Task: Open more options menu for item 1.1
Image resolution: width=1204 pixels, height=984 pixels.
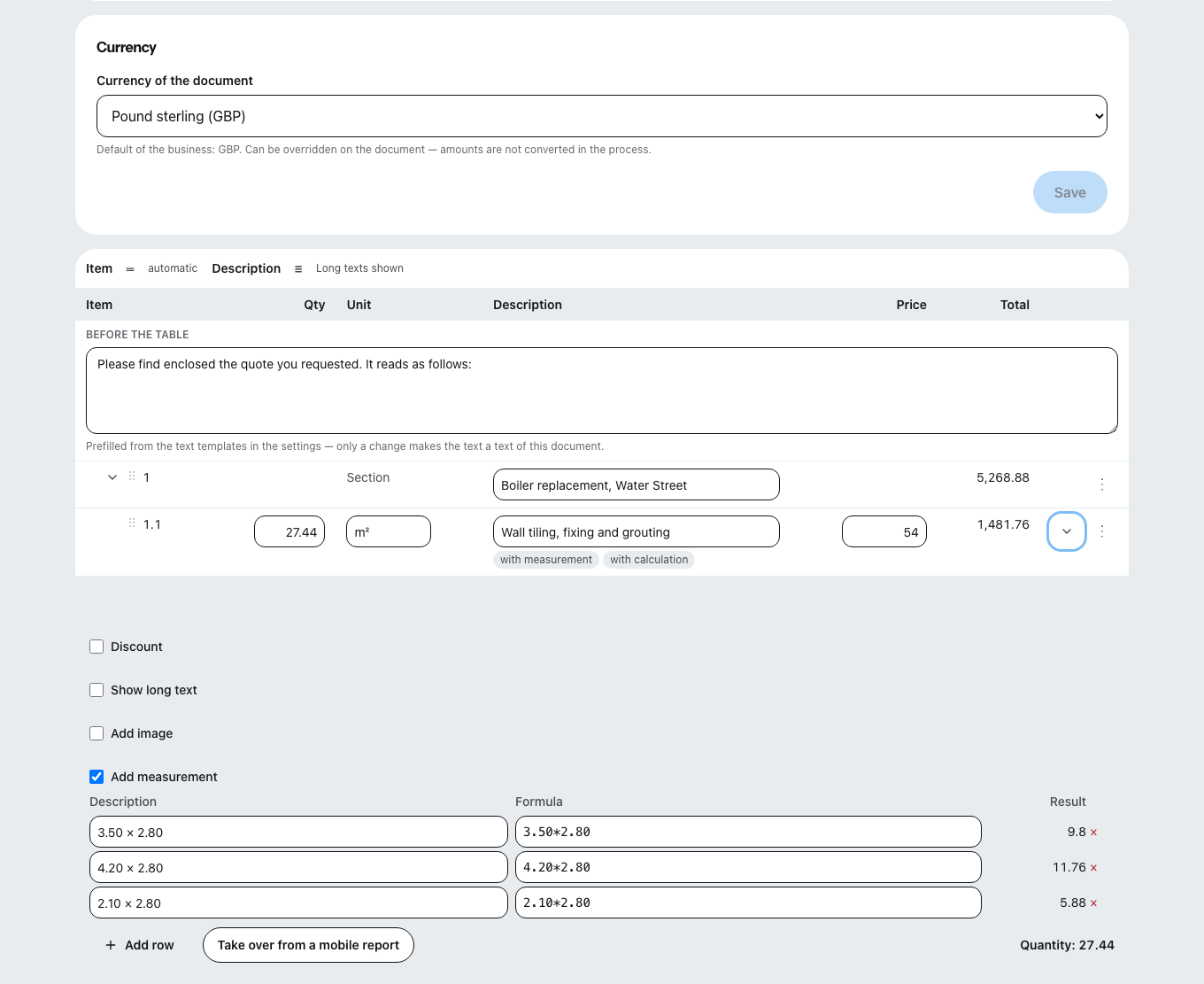Action: [x=1102, y=531]
